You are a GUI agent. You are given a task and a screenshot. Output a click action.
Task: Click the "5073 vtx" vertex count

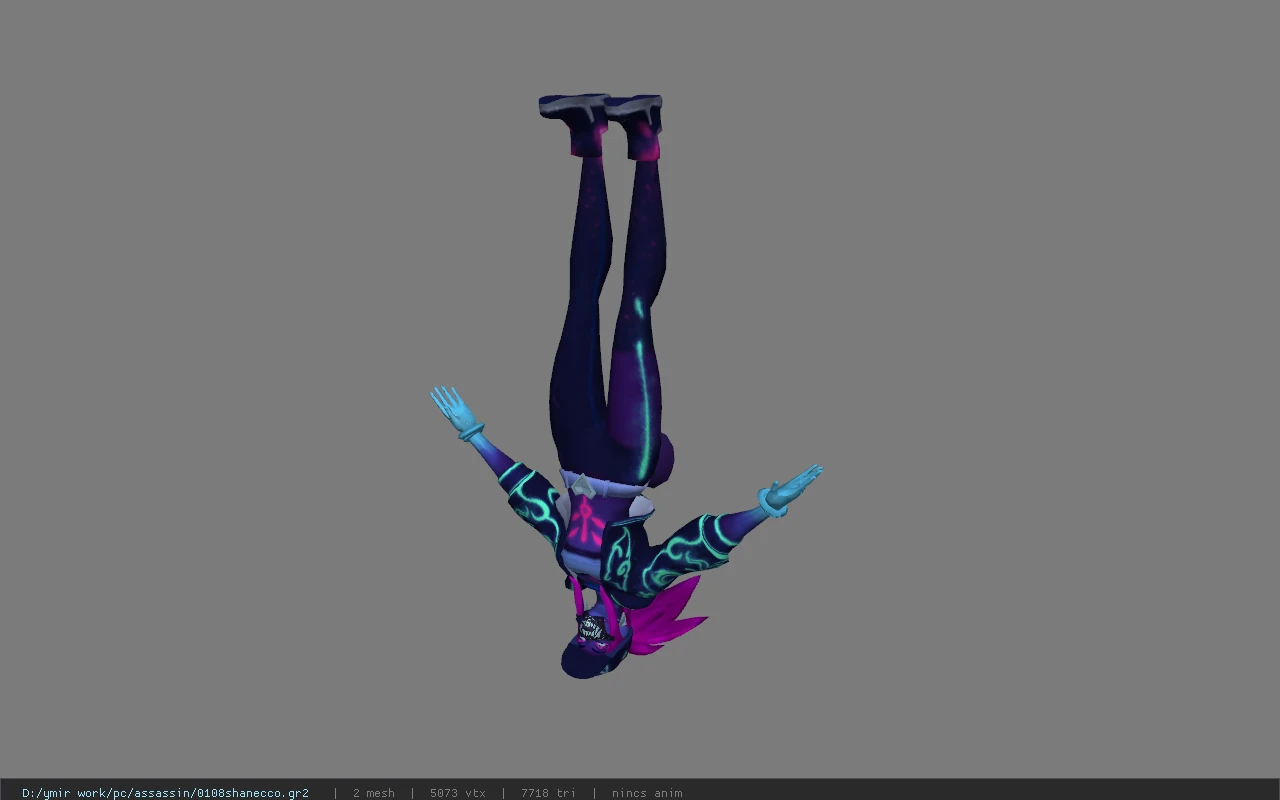tap(458, 793)
